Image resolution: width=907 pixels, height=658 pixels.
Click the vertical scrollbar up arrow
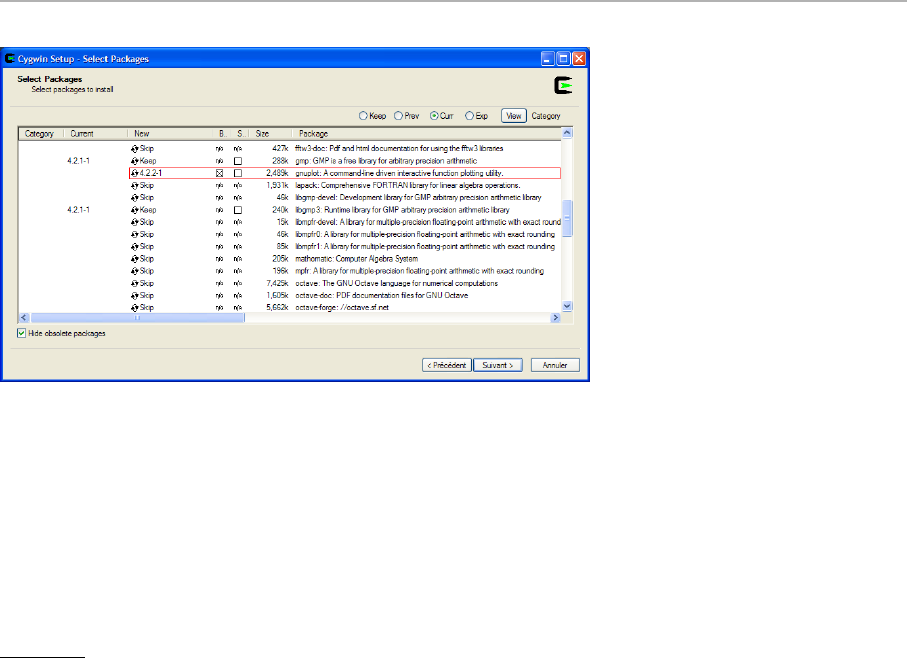coord(567,134)
